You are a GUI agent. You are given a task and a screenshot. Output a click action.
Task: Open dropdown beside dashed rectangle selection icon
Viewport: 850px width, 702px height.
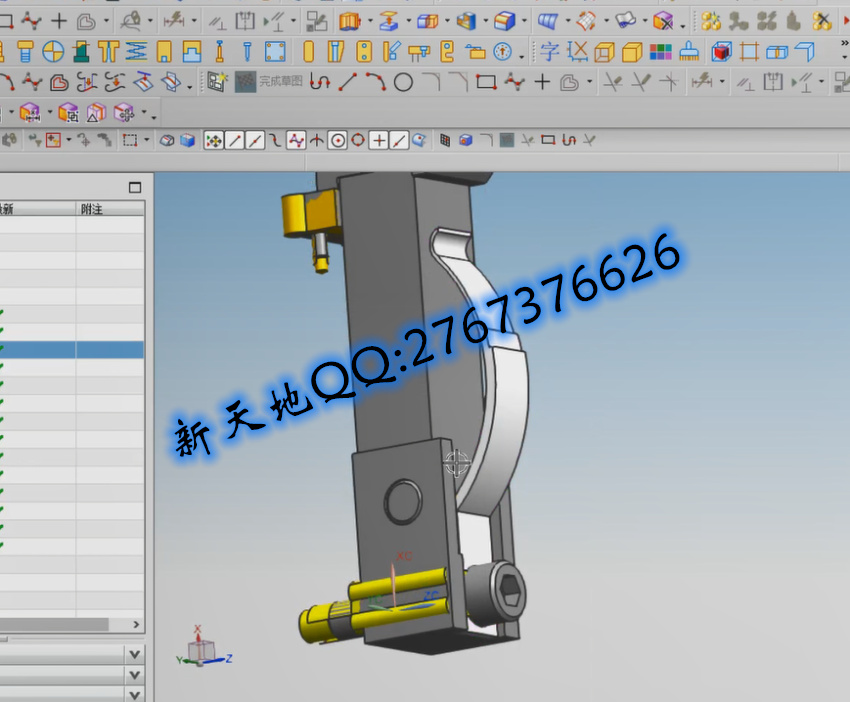(148, 141)
